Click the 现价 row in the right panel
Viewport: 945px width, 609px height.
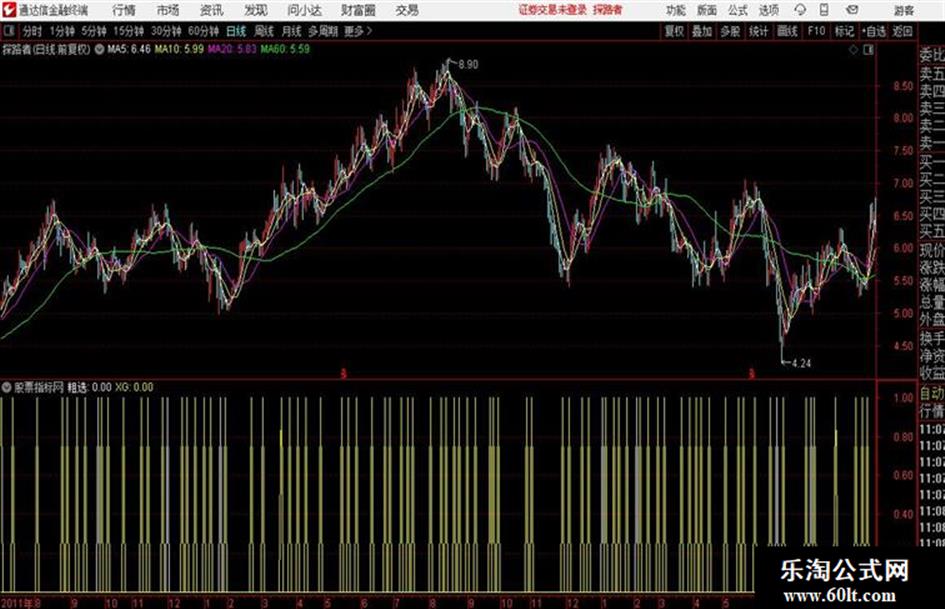(x=932, y=250)
